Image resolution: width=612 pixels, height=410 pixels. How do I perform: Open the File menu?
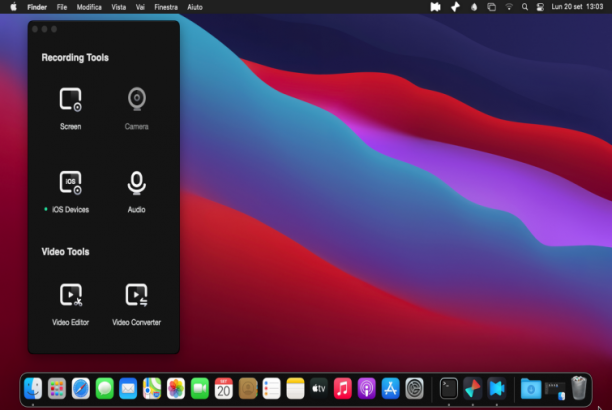pos(62,7)
